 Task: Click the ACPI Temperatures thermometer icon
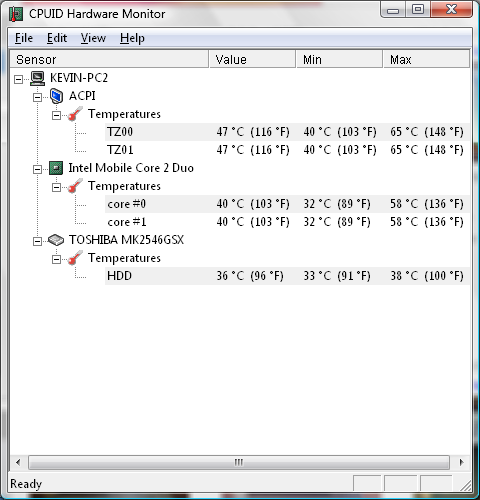click(x=75, y=114)
